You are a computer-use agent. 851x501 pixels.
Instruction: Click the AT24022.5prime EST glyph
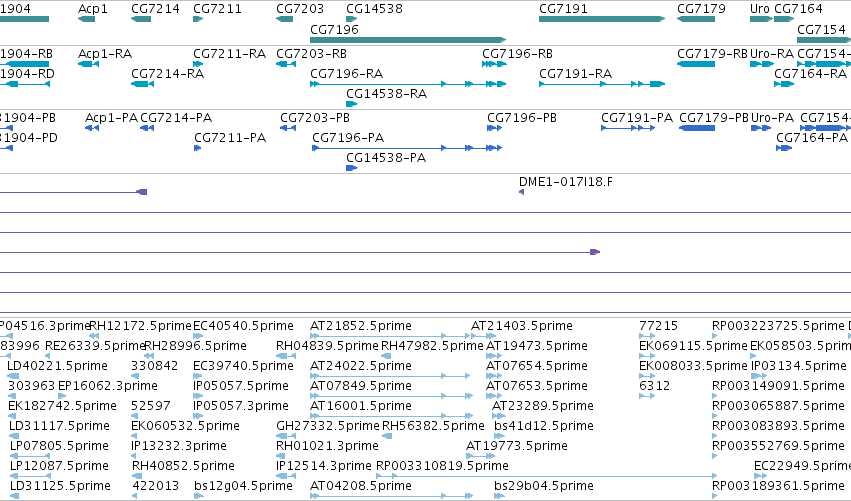pyautogui.click(x=390, y=376)
